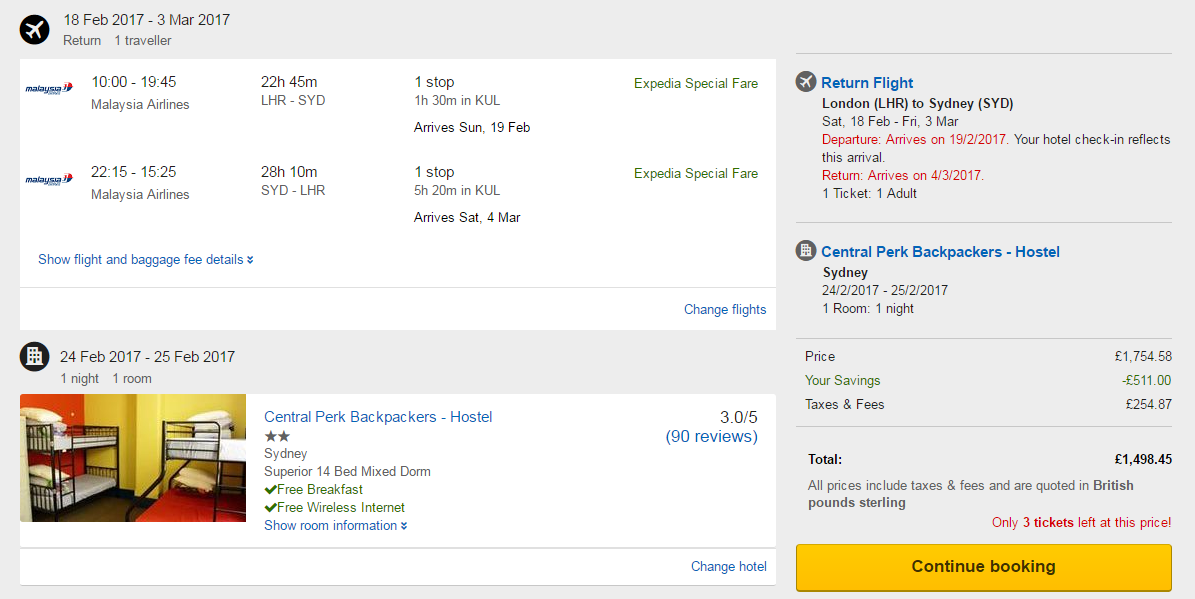Image resolution: width=1195 pixels, height=599 pixels.
Task: Expand Show room information
Action: (335, 526)
